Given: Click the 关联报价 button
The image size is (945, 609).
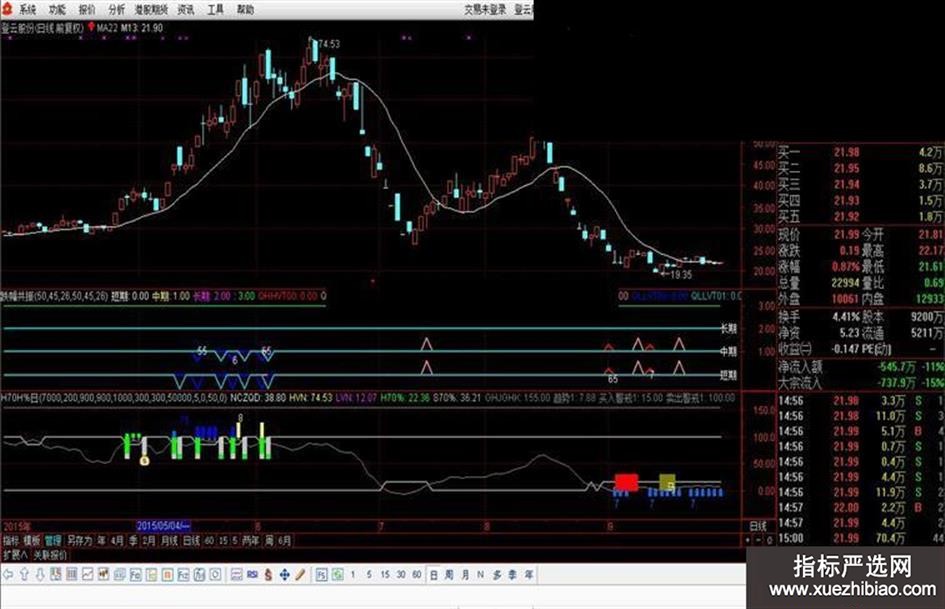Looking at the screenshot, I should point(51,555).
